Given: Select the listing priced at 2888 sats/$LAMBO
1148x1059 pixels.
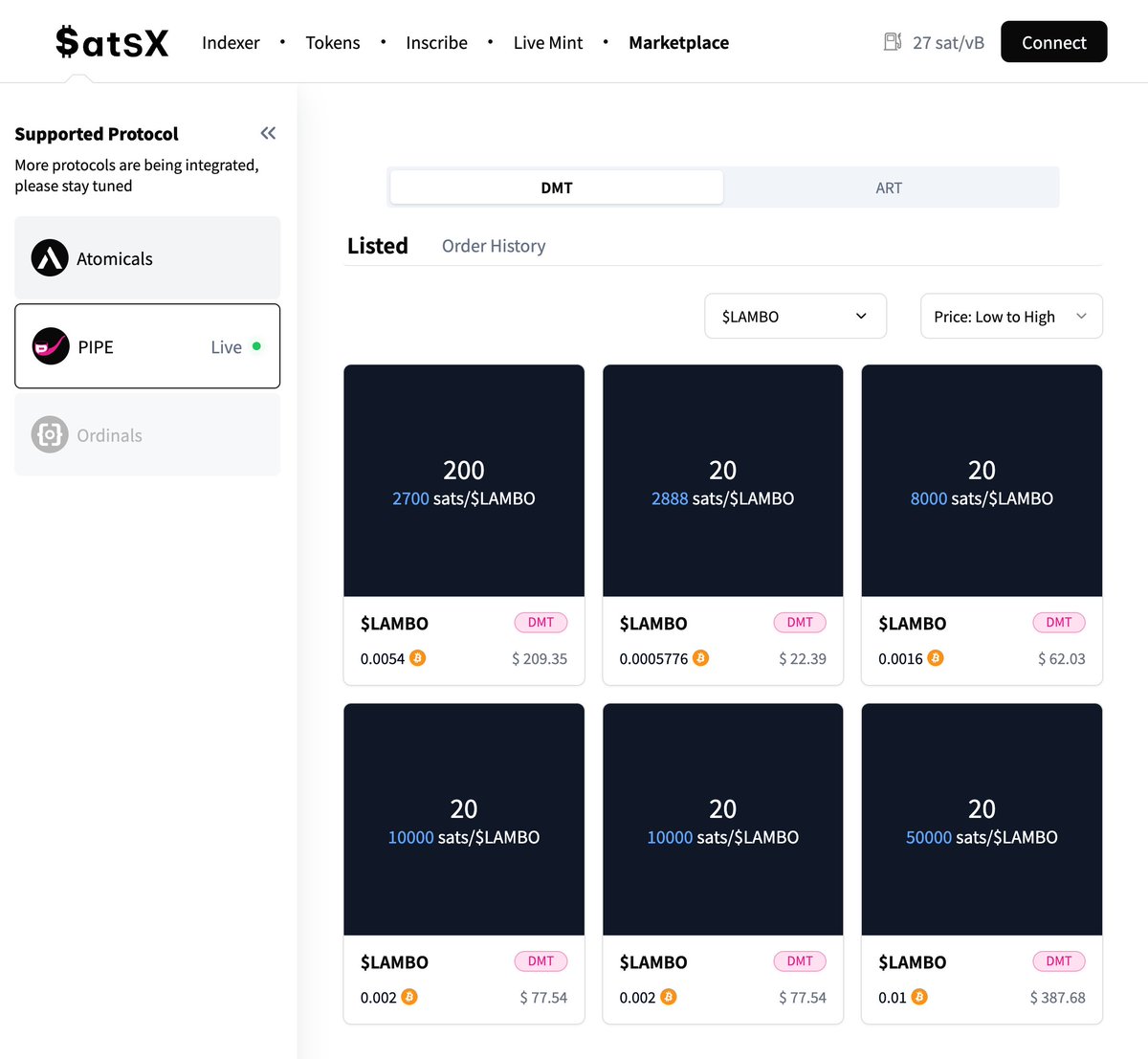Looking at the screenshot, I should (722, 480).
